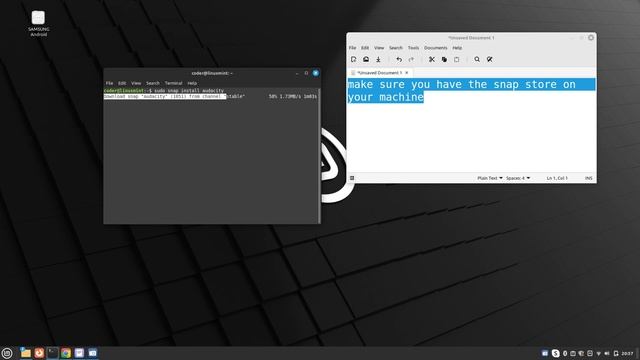Open the File menu in terminal window
This screenshot has width=640, height=360.
tap(109, 83)
